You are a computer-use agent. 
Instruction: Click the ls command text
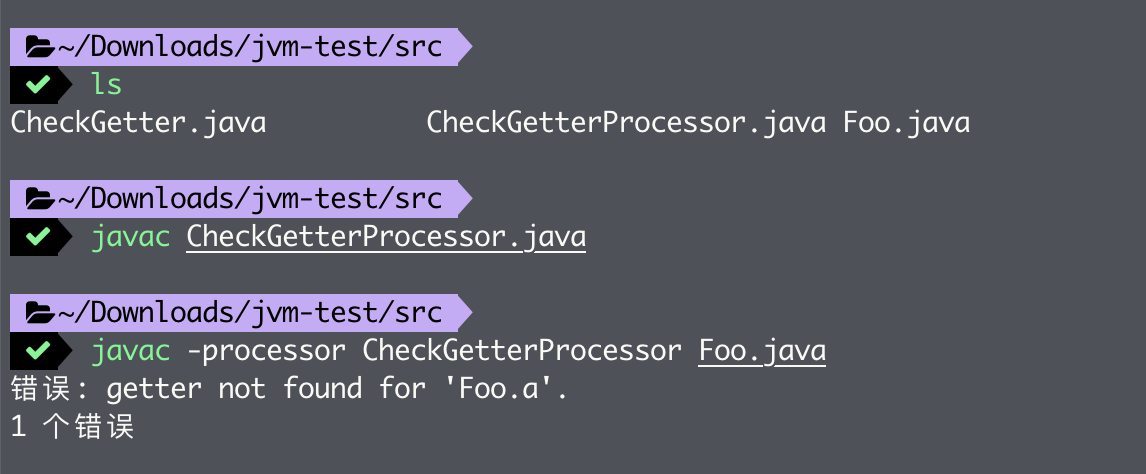[x=106, y=85]
